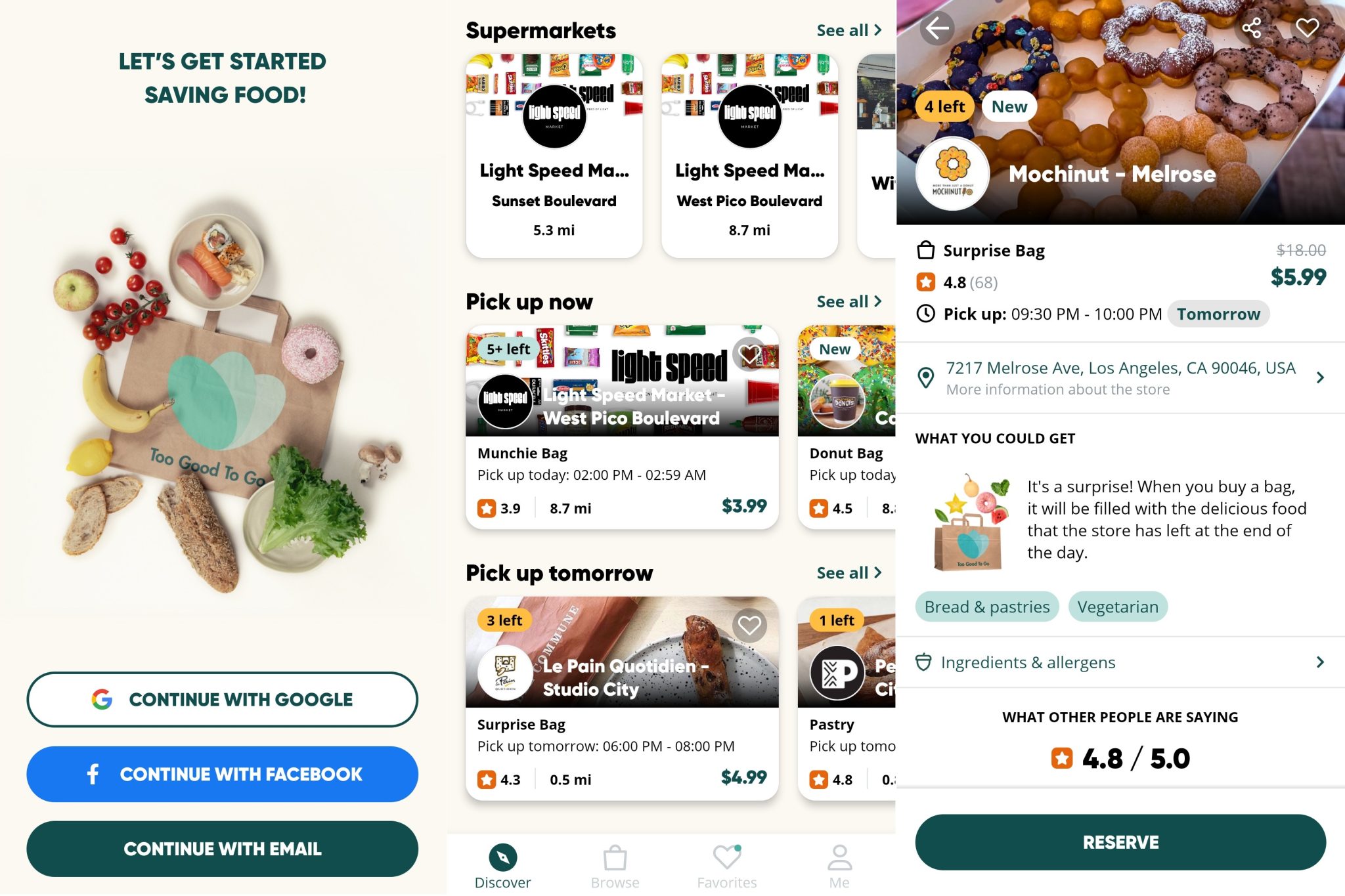1345x896 pixels.
Task: Favorite Mochinut - Melrose with heart icon
Action: pos(1307,28)
